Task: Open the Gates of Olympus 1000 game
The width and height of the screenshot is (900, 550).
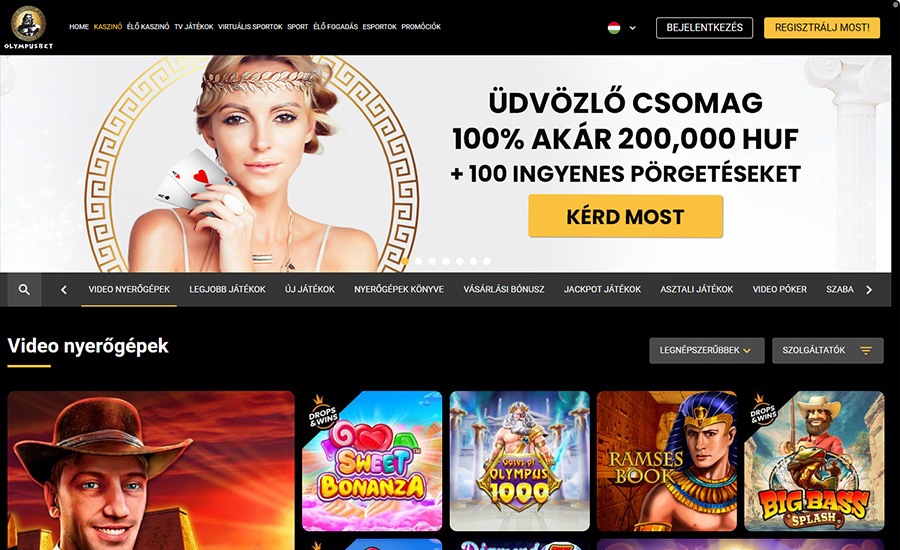Action: [519, 461]
